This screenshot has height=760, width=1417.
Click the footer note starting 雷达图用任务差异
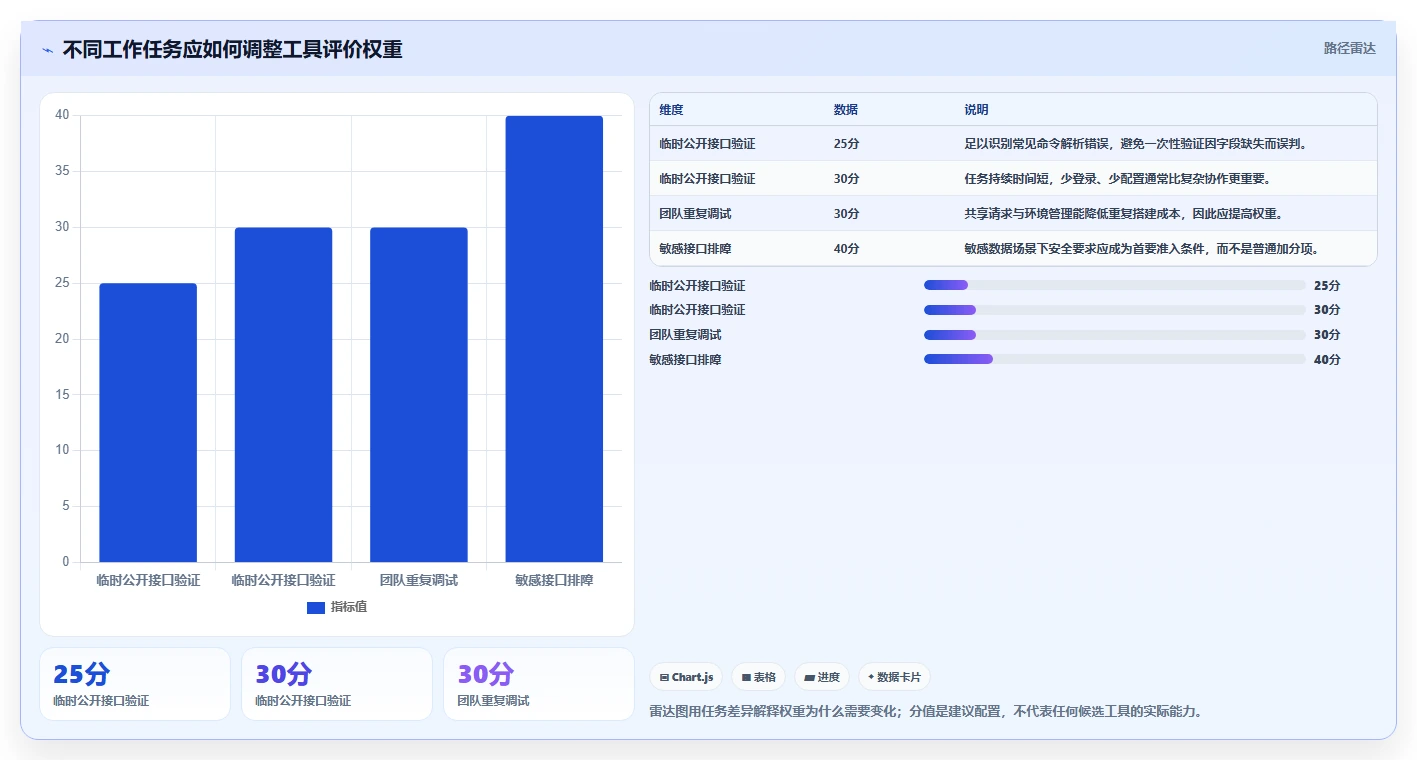click(x=925, y=712)
